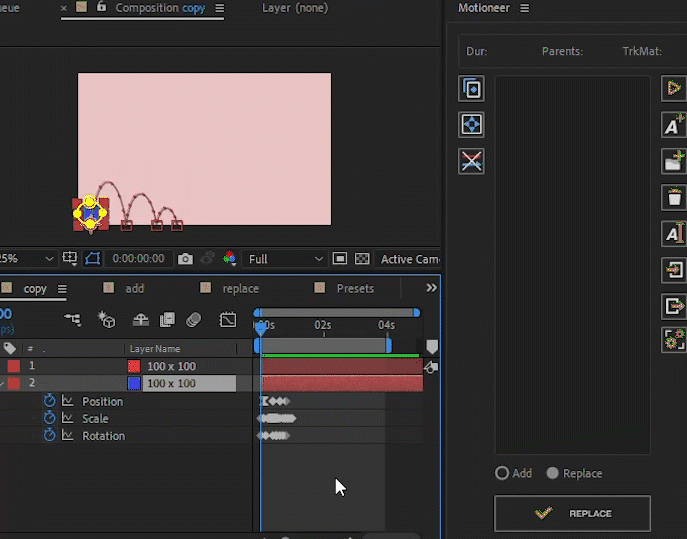Click the Motioneer settings gears icon

(x=674, y=340)
